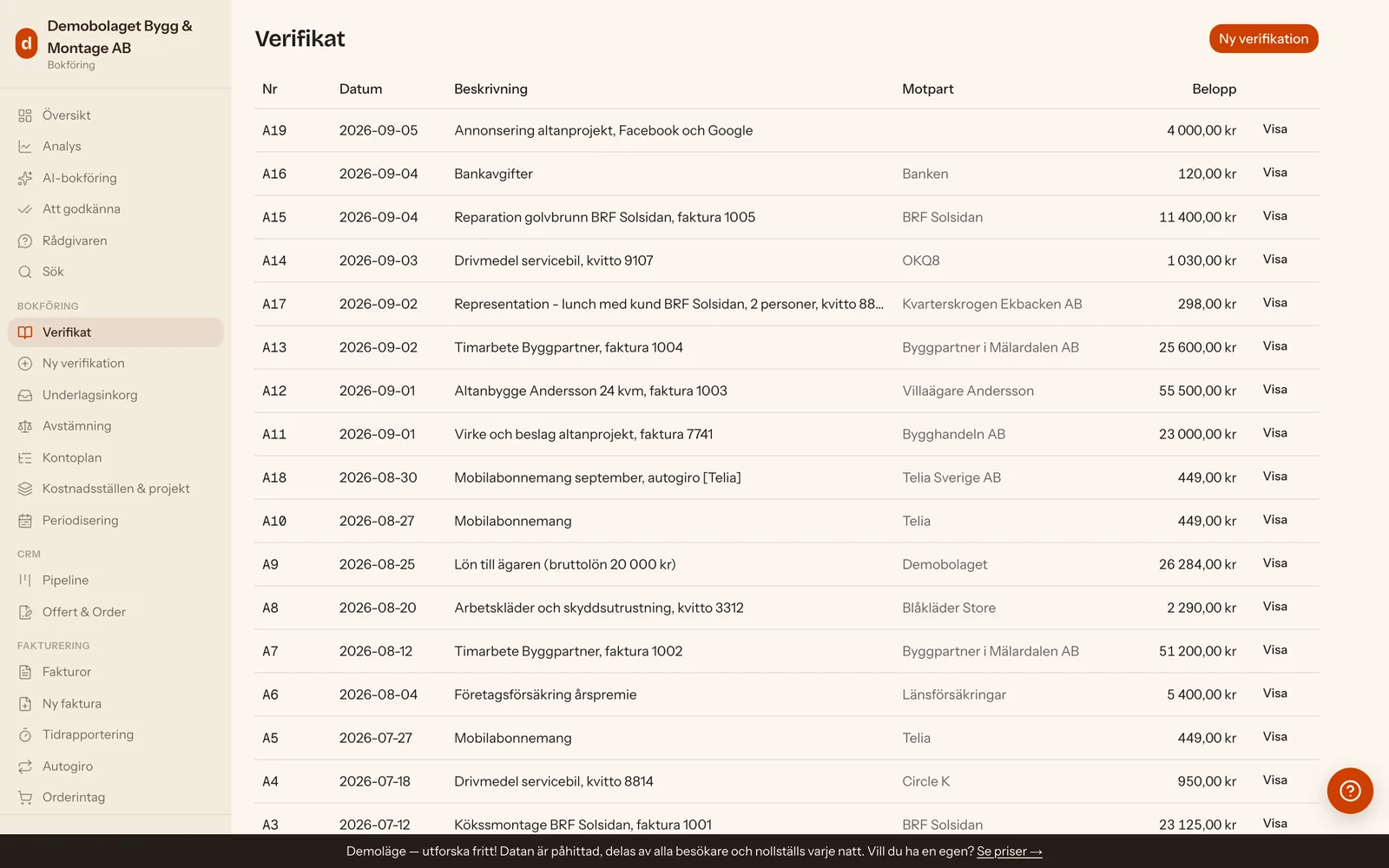Image resolution: width=1389 pixels, height=868 pixels.
Task: Click the Ny verifikation plus icon
Action: (x=25, y=364)
